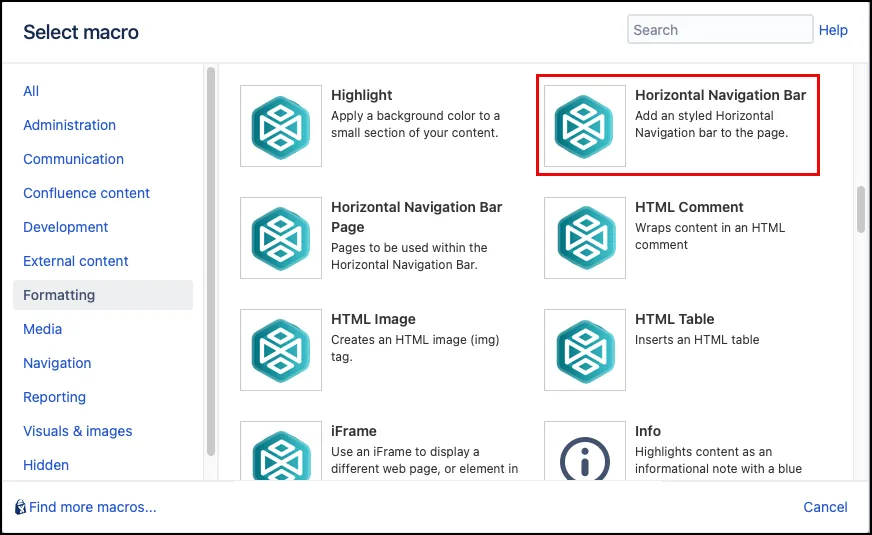Cancel the Select macro dialog
Image resolution: width=872 pixels, height=535 pixels.
tap(825, 507)
